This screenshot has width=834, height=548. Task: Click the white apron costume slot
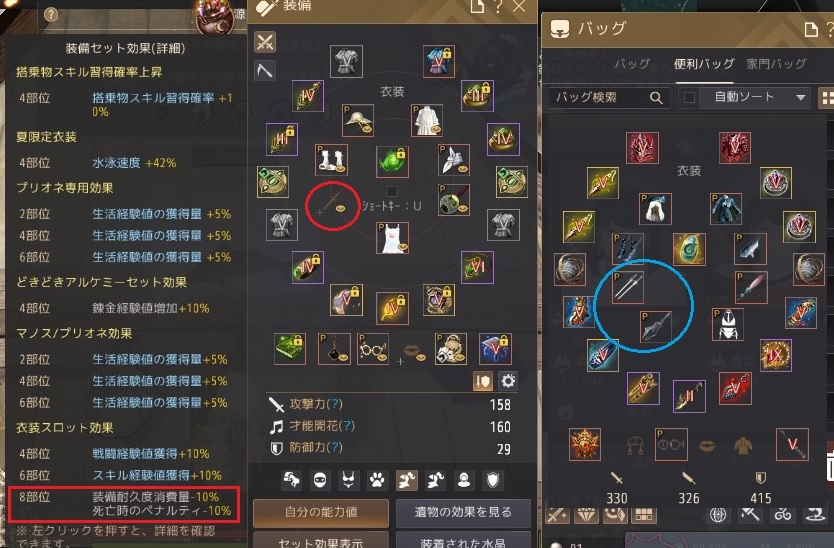(393, 238)
